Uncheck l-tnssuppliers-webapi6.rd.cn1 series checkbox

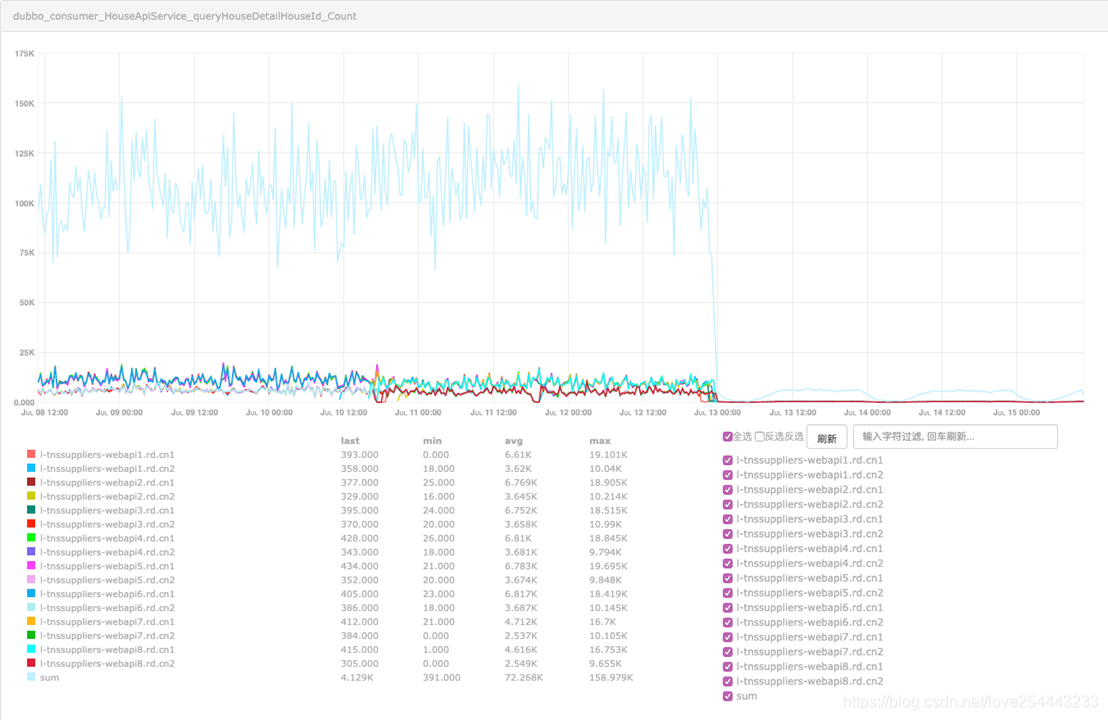tap(728, 608)
